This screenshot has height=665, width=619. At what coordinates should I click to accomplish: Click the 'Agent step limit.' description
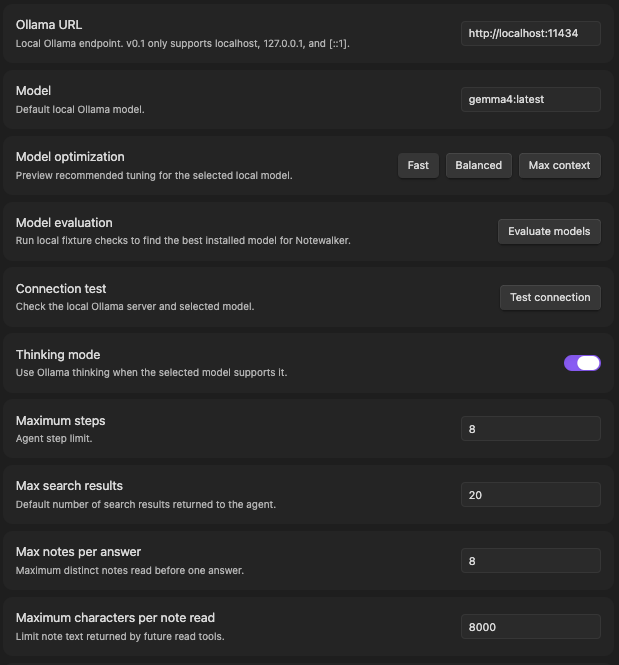54,439
